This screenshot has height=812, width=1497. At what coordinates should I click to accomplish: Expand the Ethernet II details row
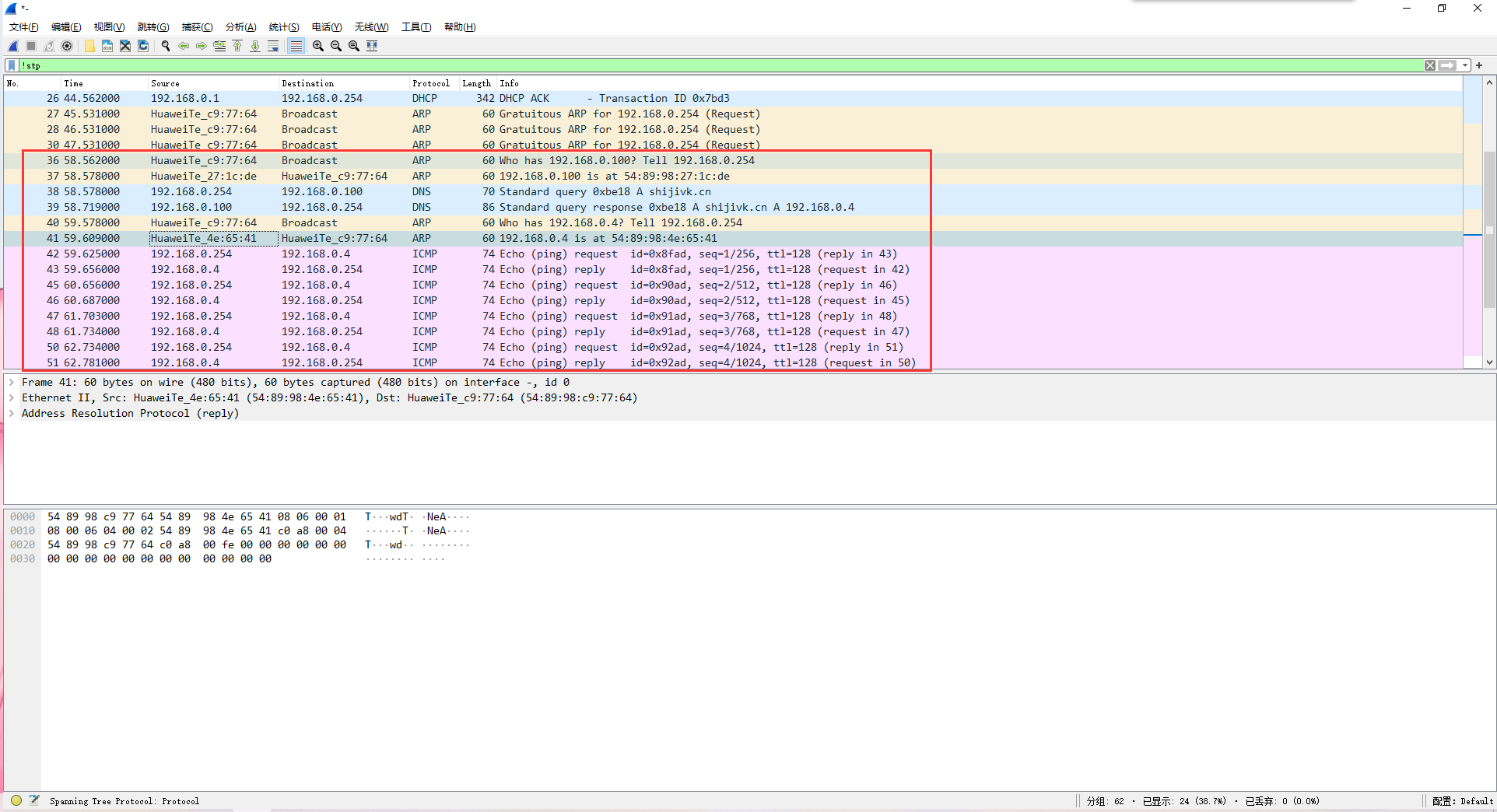(x=12, y=397)
